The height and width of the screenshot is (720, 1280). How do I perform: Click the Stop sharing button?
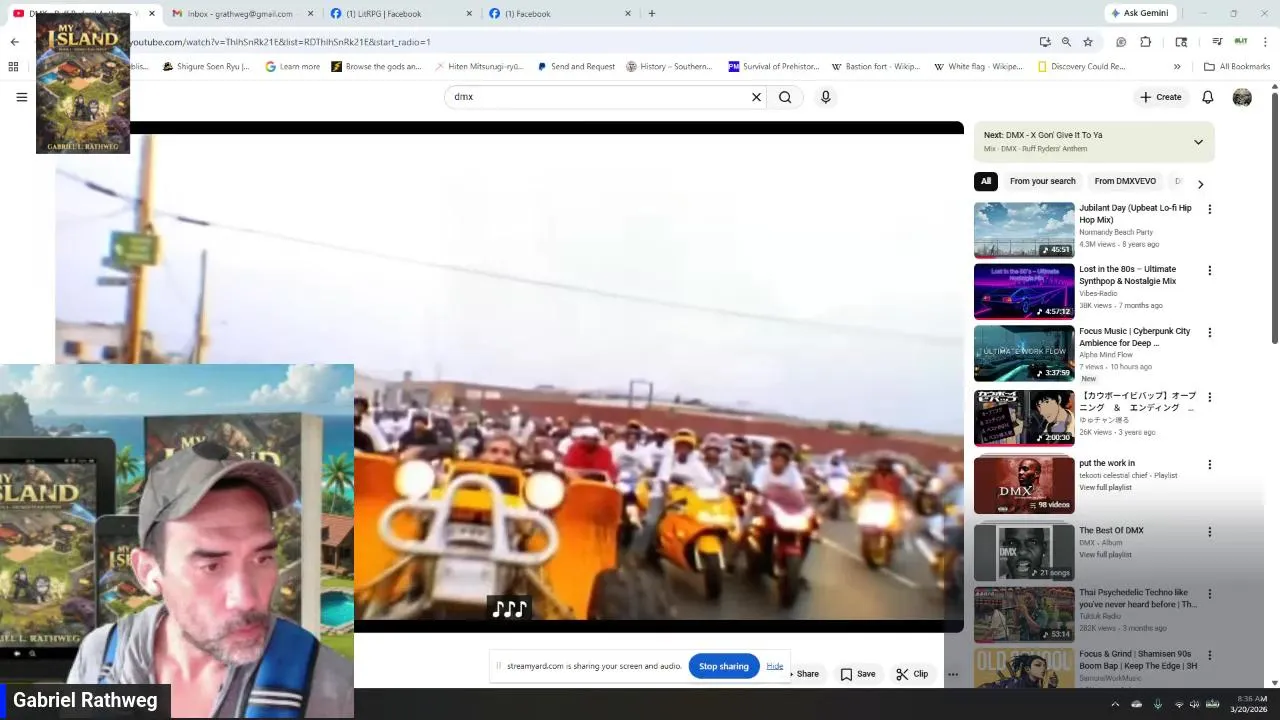(x=723, y=666)
